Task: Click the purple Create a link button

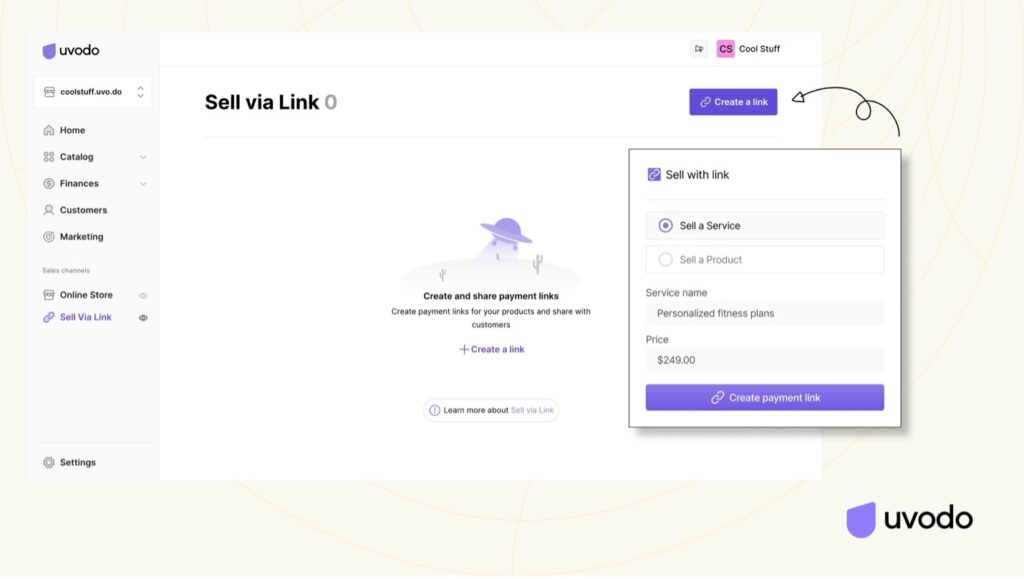Action: click(x=733, y=102)
